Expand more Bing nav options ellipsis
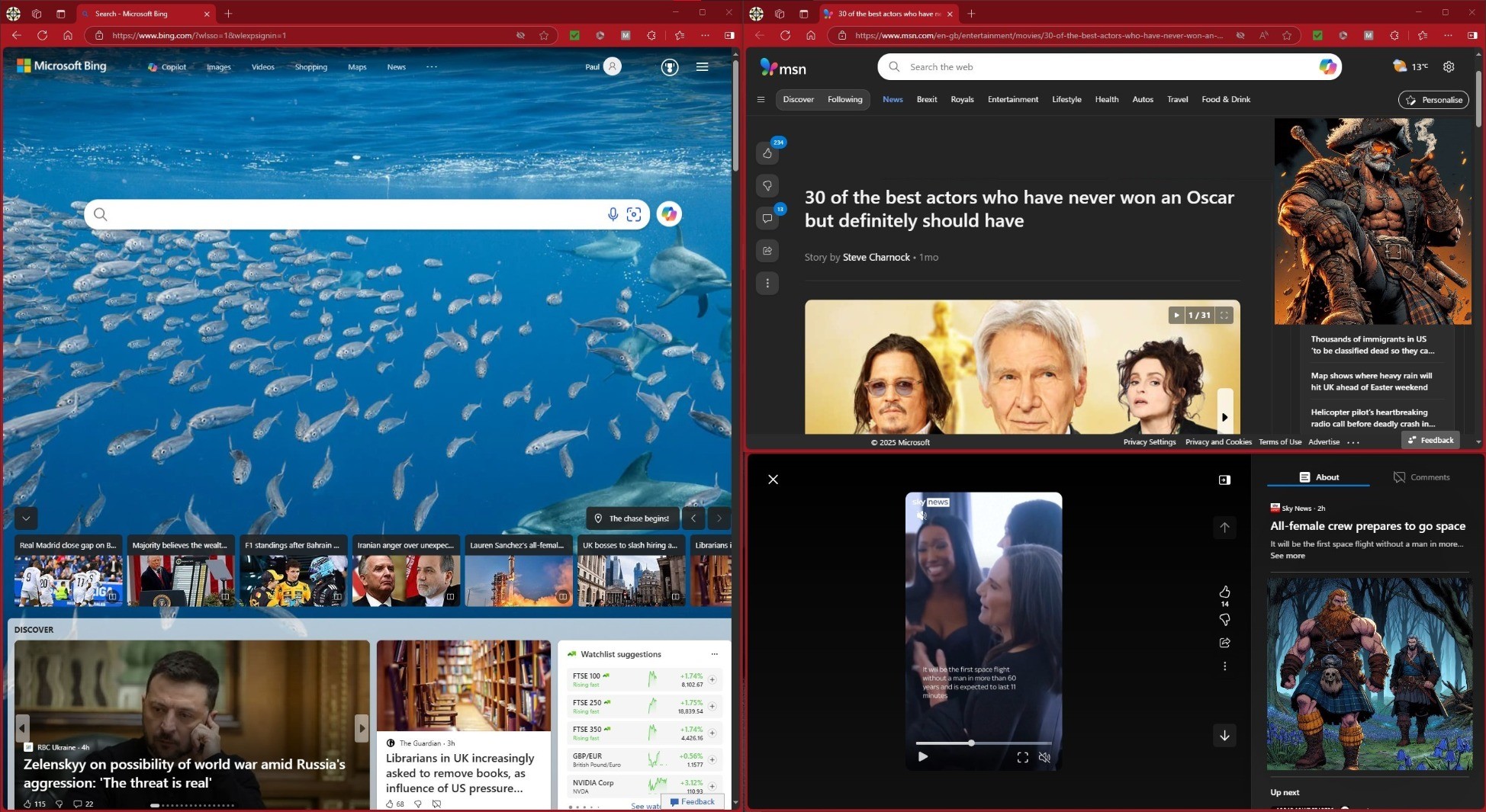The height and width of the screenshot is (812, 1486). pyautogui.click(x=432, y=67)
